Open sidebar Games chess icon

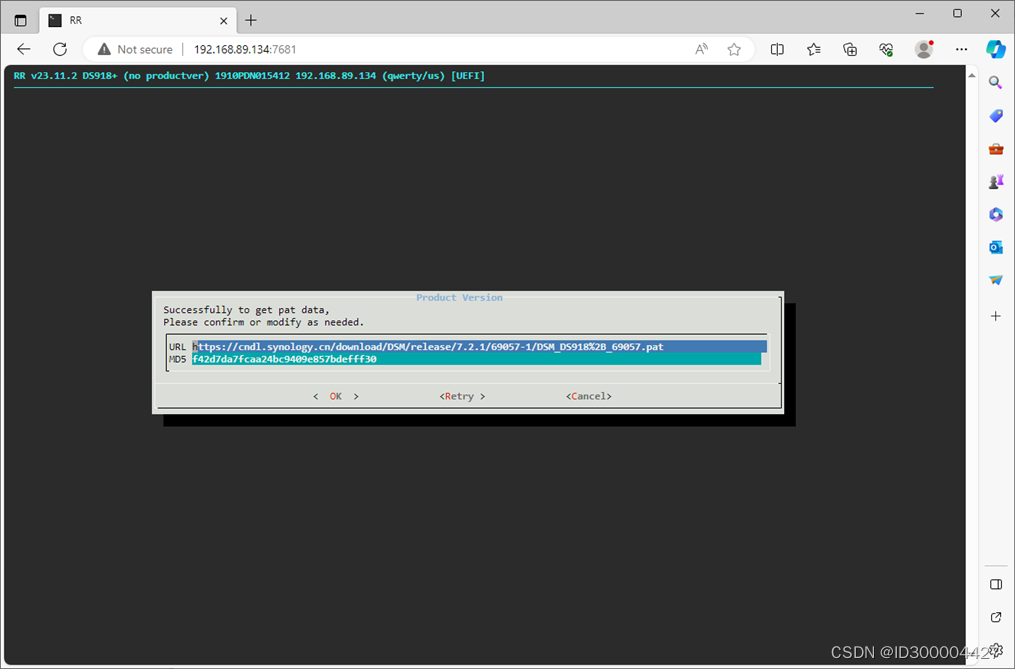(x=996, y=182)
